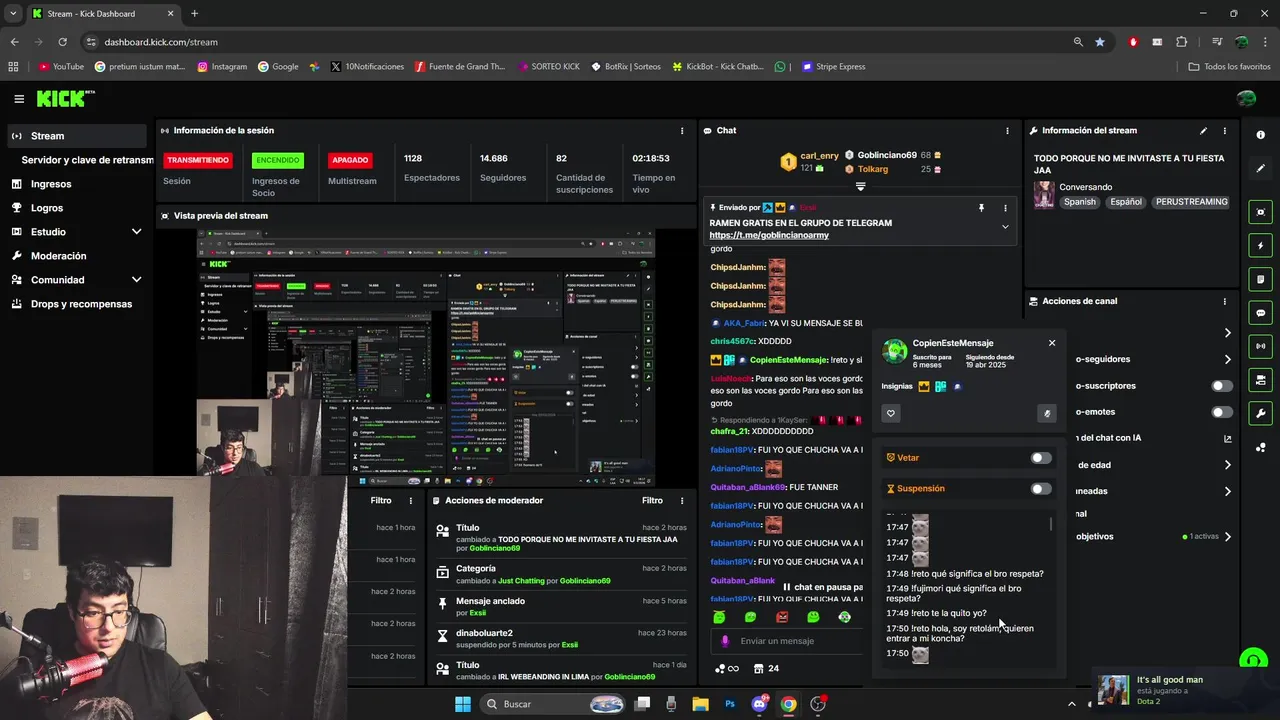The width and height of the screenshot is (1280, 720).
Task: Expand the Estudio sidebar section
Action: coord(137,232)
